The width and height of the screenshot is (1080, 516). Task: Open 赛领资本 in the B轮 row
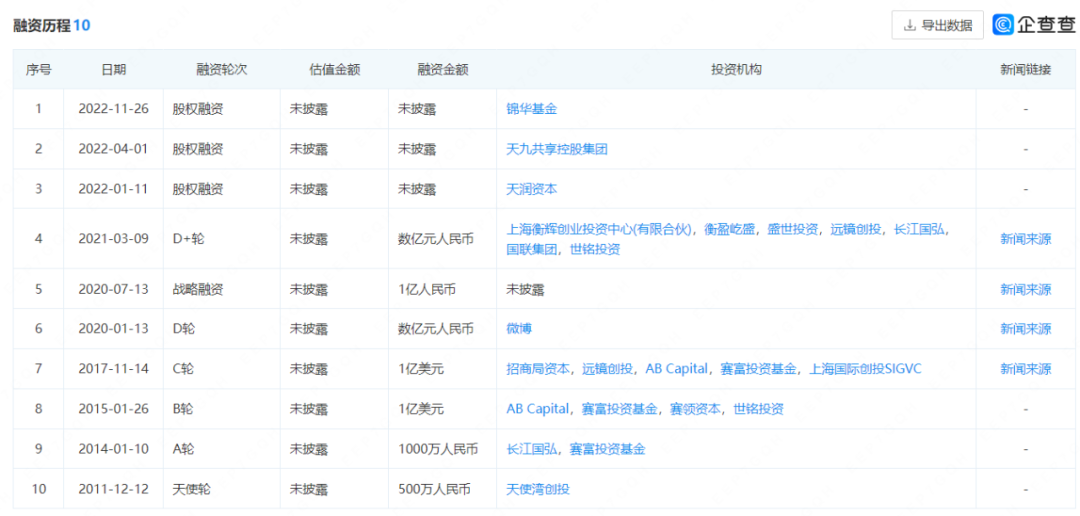point(695,409)
